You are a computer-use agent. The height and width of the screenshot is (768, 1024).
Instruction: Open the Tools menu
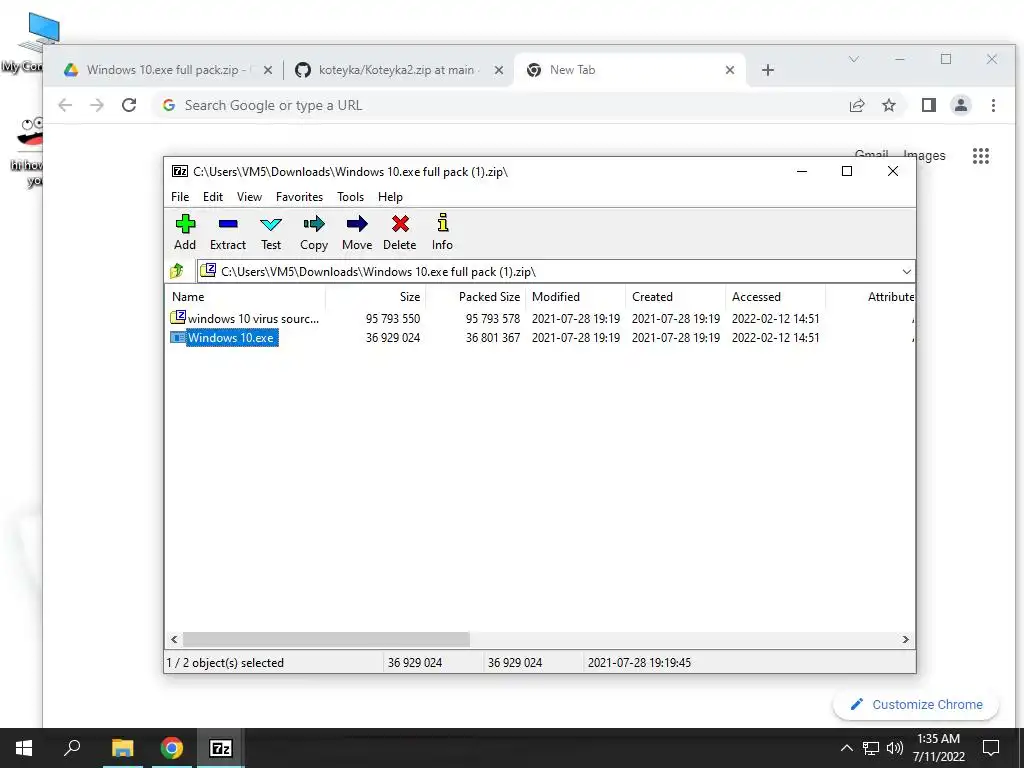[350, 197]
